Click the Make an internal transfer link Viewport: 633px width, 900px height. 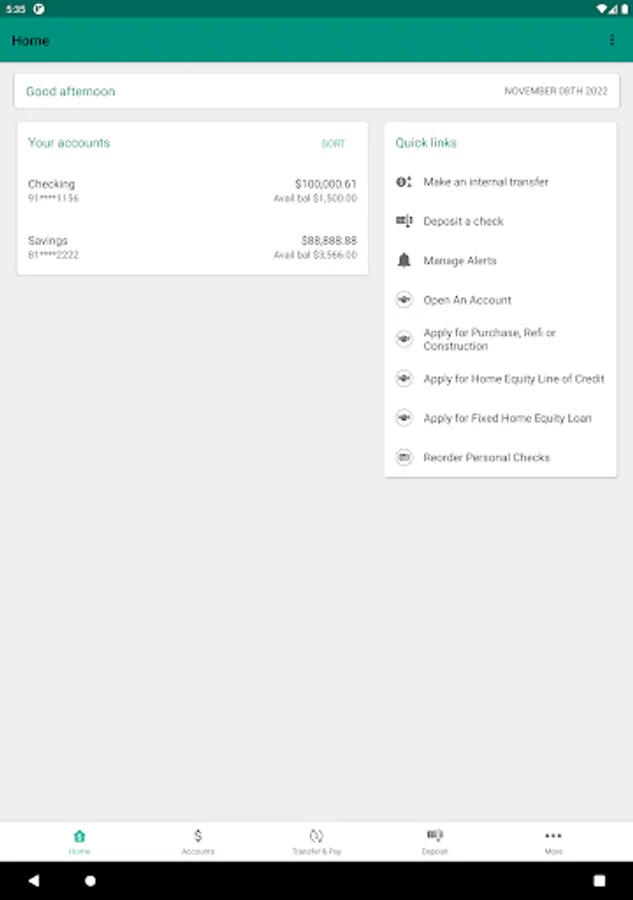[486, 182]
